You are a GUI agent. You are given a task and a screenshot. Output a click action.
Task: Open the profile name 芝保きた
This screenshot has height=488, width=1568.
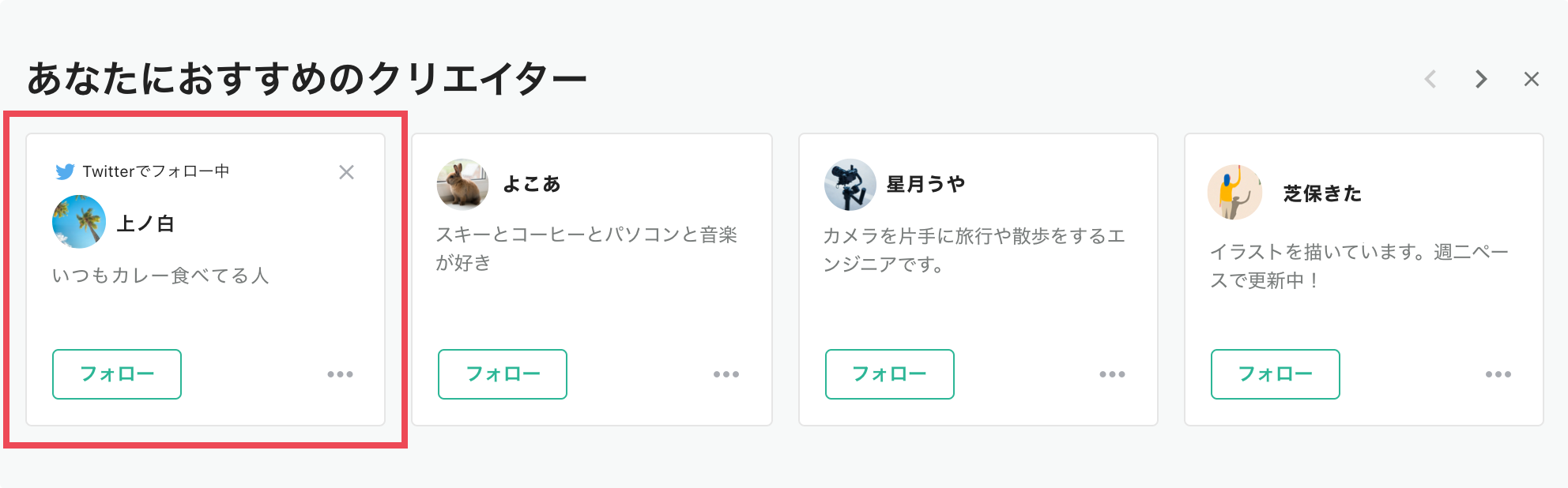coord(1322,193)
